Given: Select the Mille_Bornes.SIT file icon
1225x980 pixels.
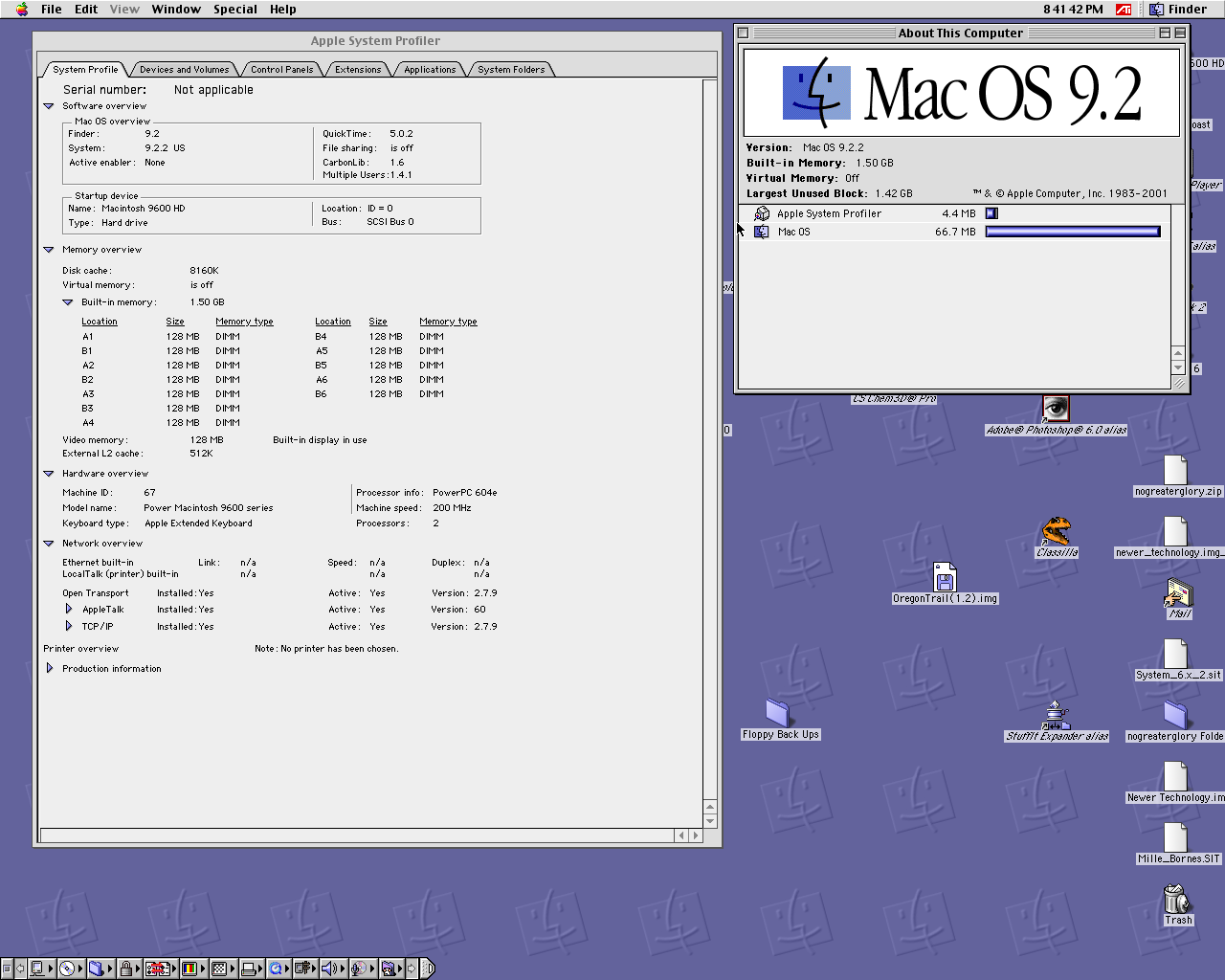Looking at the screenshot, I should (1176, 837).
